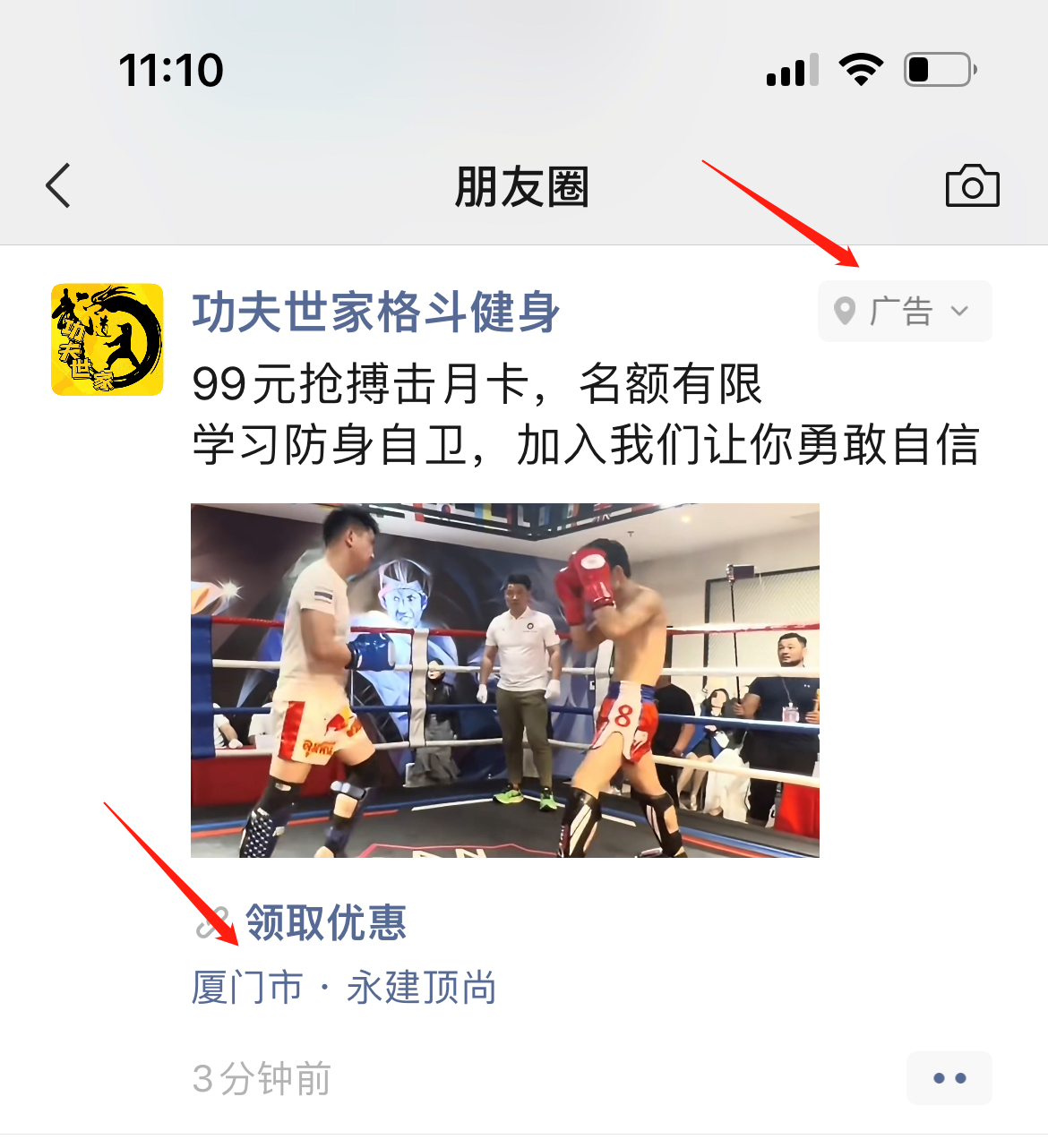The image size is (1048, 1148).
Task: Play the boxing match video thumbnail
Action: 505,681
